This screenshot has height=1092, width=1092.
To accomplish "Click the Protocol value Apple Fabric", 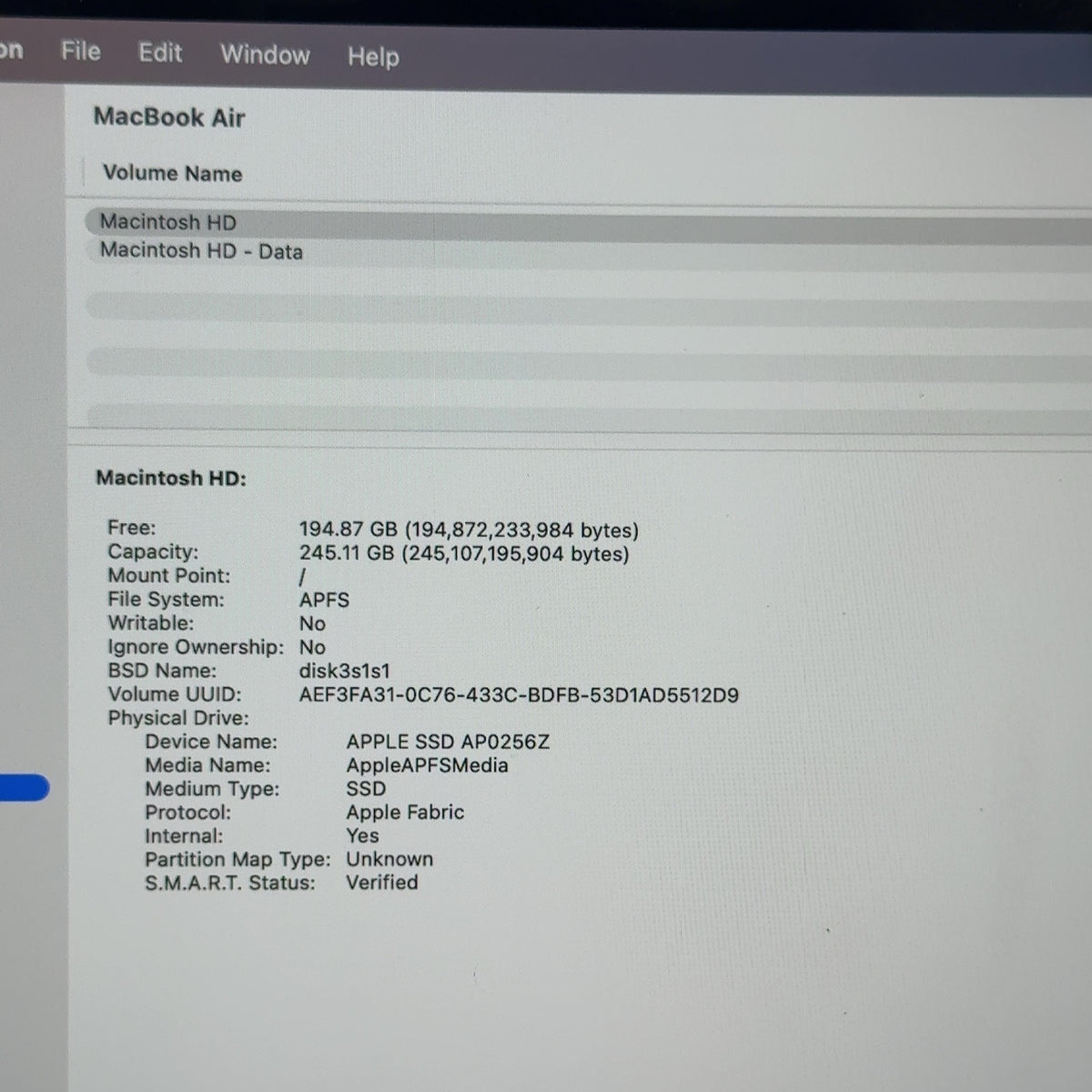I will 405,812.
